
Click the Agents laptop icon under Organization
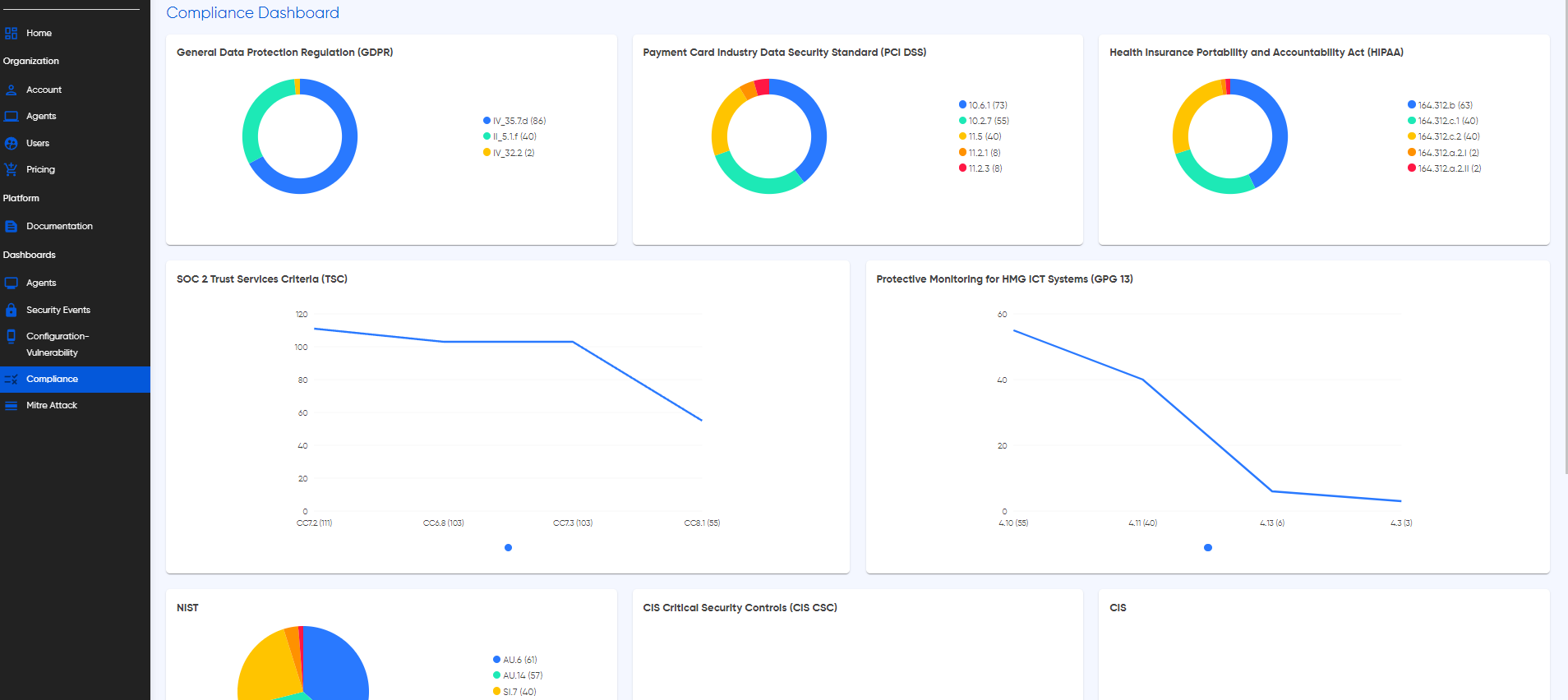pyautogui.click(x=11, y=116)
